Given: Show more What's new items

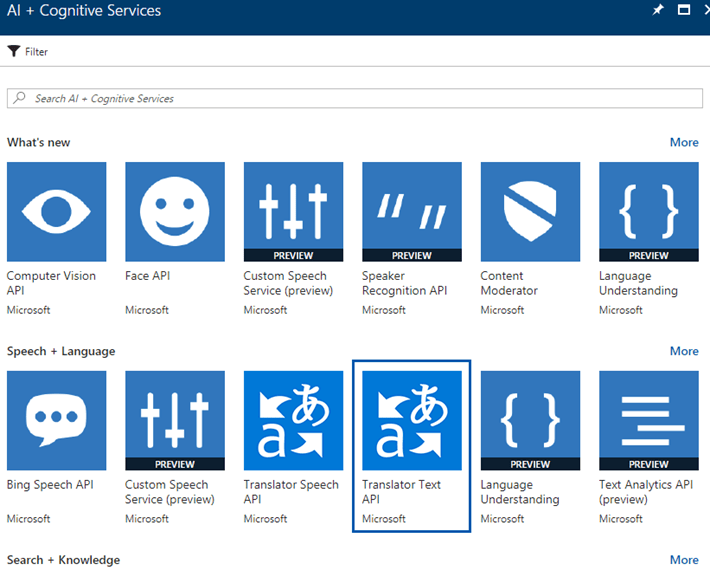Looking at the screenshot, I should (684, 142).
